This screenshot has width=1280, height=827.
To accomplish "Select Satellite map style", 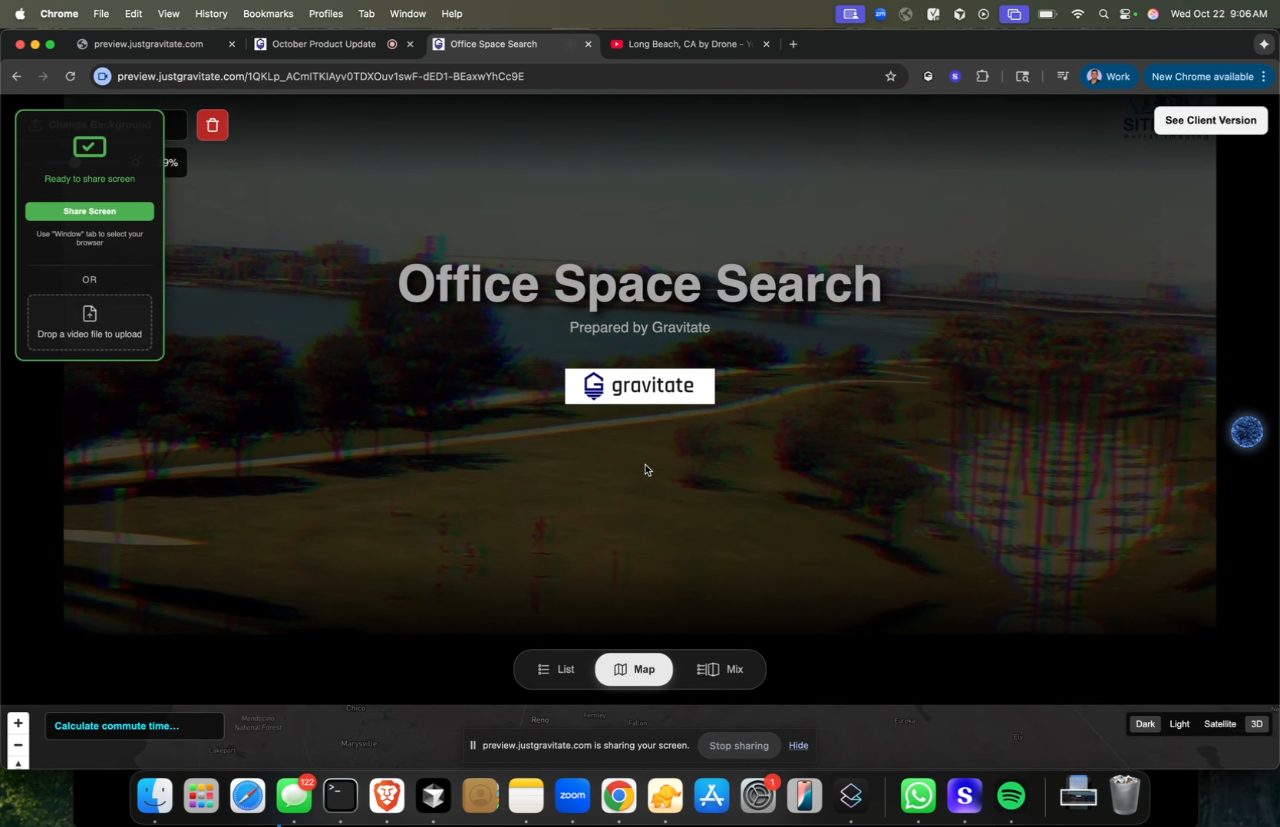I will 1220,724.
